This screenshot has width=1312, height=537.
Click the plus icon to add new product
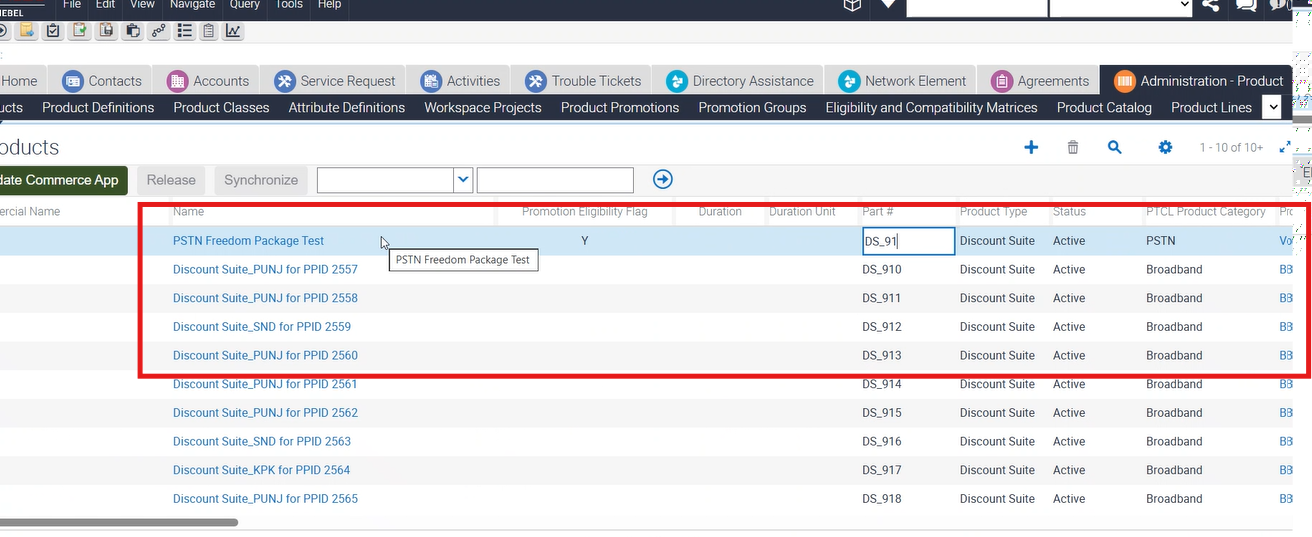(1031, 147)
